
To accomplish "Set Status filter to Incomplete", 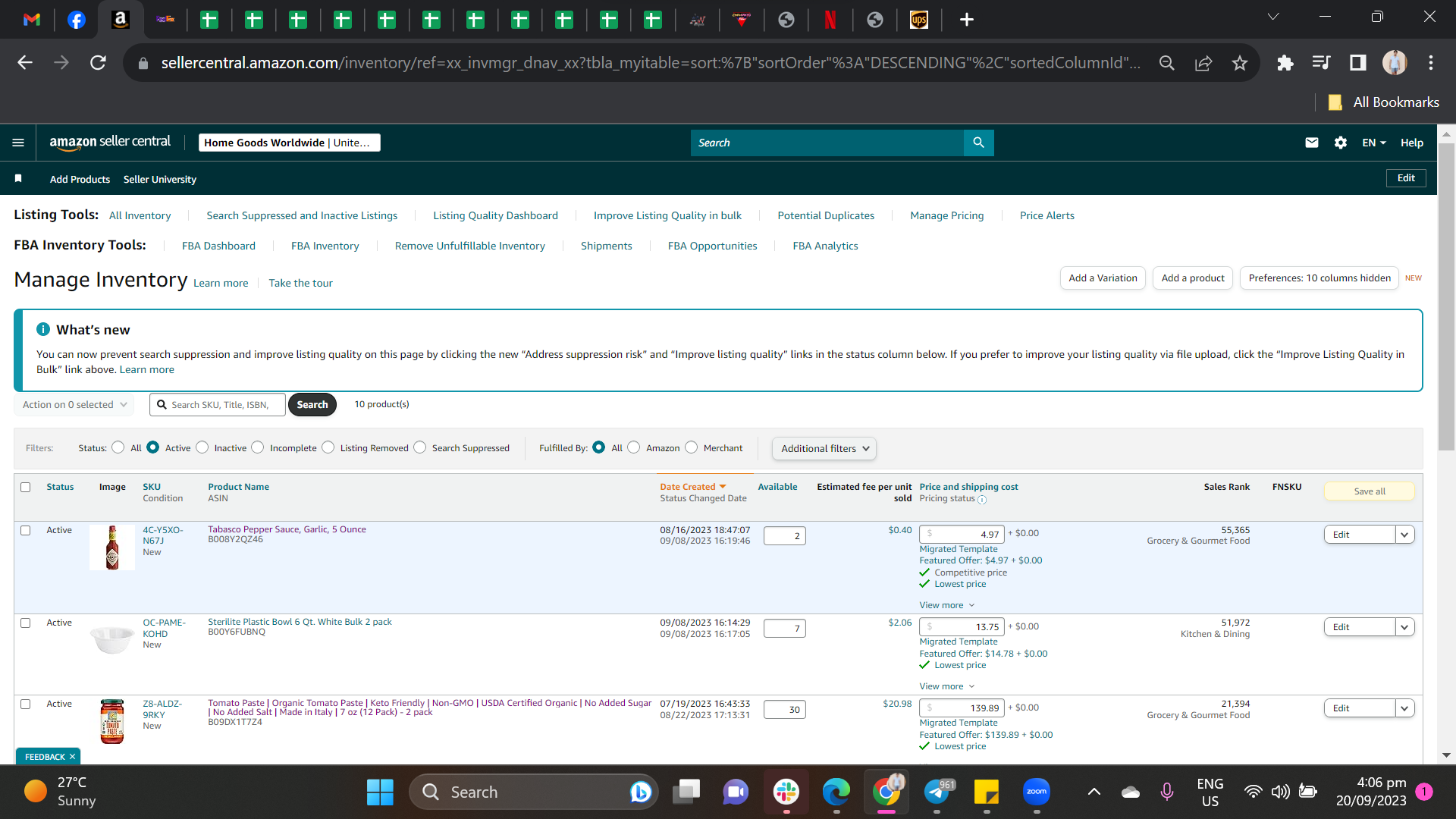I will 258,447.
